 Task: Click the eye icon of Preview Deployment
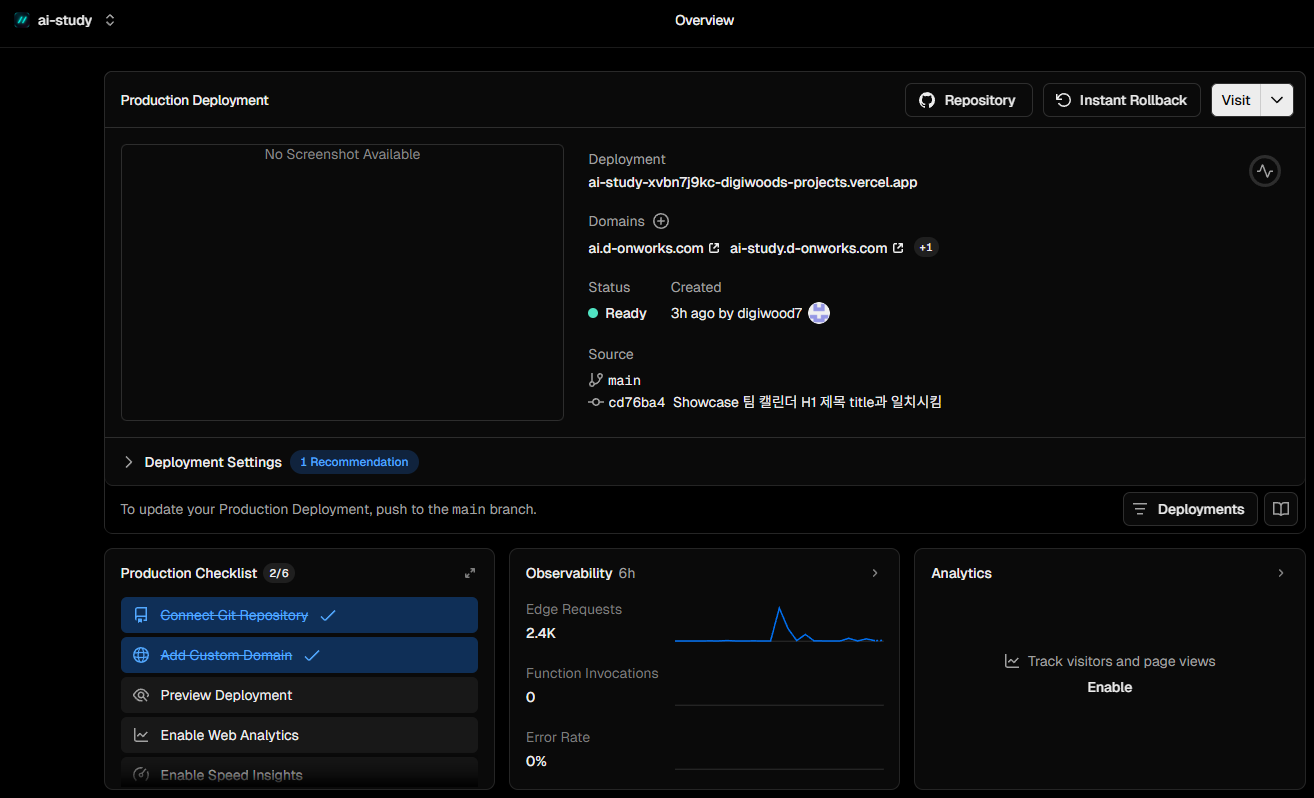[x=141, y=695]
